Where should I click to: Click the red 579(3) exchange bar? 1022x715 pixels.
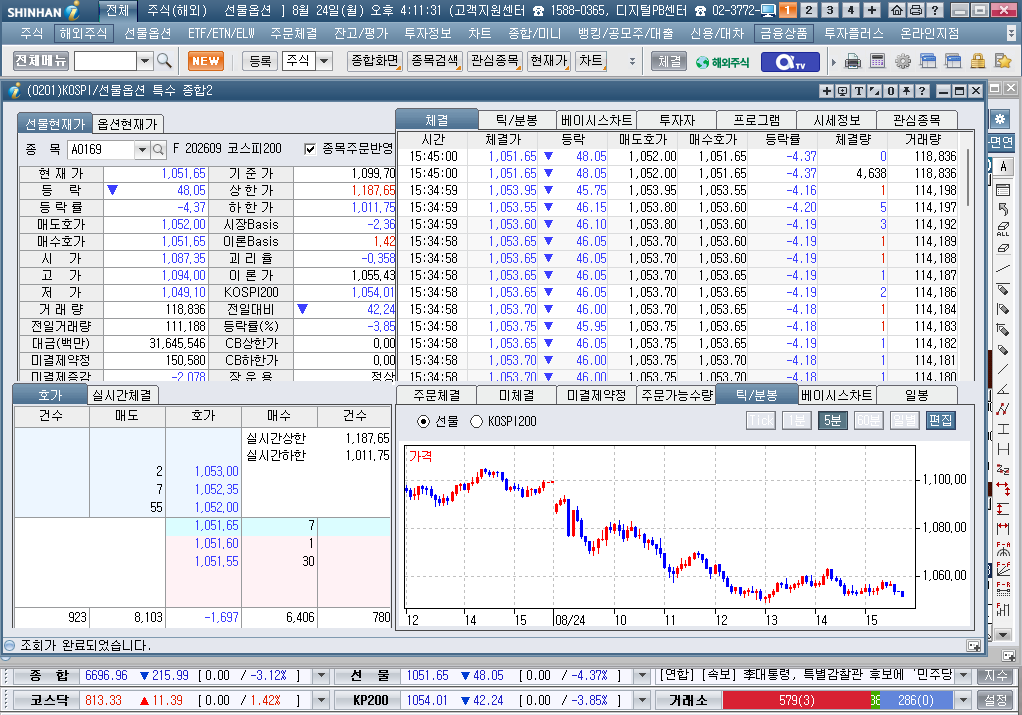(x=796, y=701)
